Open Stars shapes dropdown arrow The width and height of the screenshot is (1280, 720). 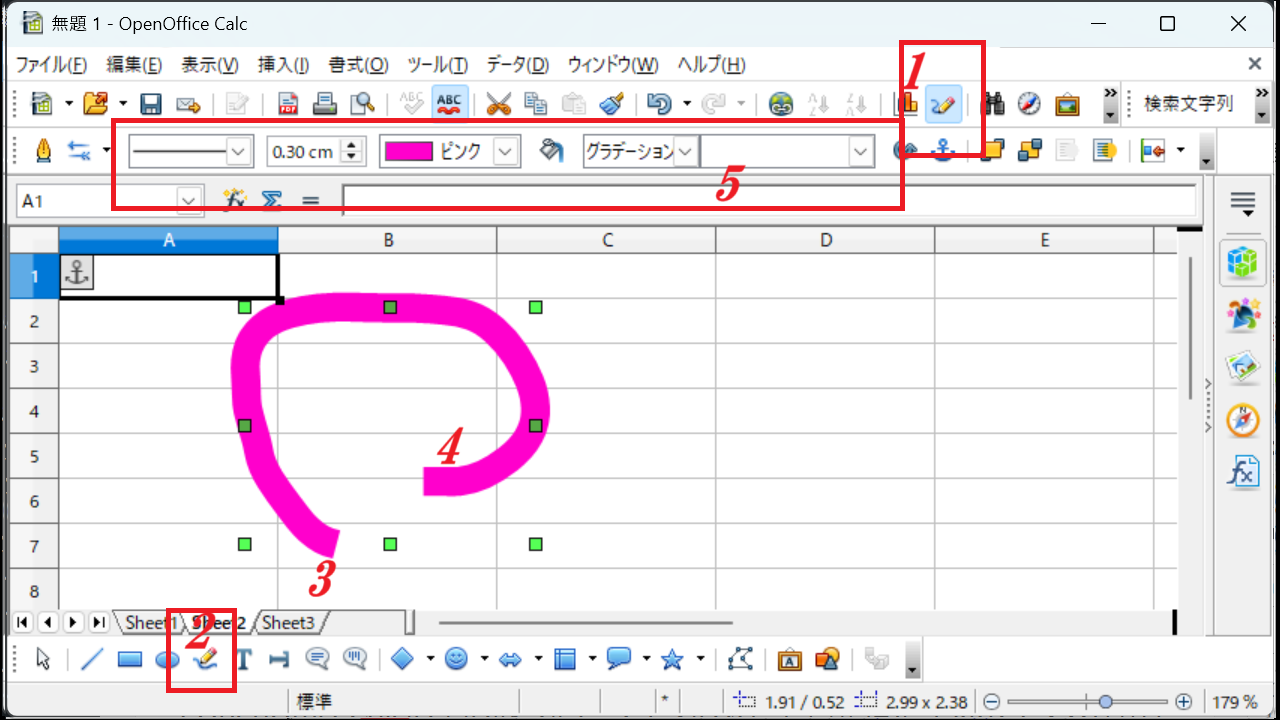click(x=700, y=659)
